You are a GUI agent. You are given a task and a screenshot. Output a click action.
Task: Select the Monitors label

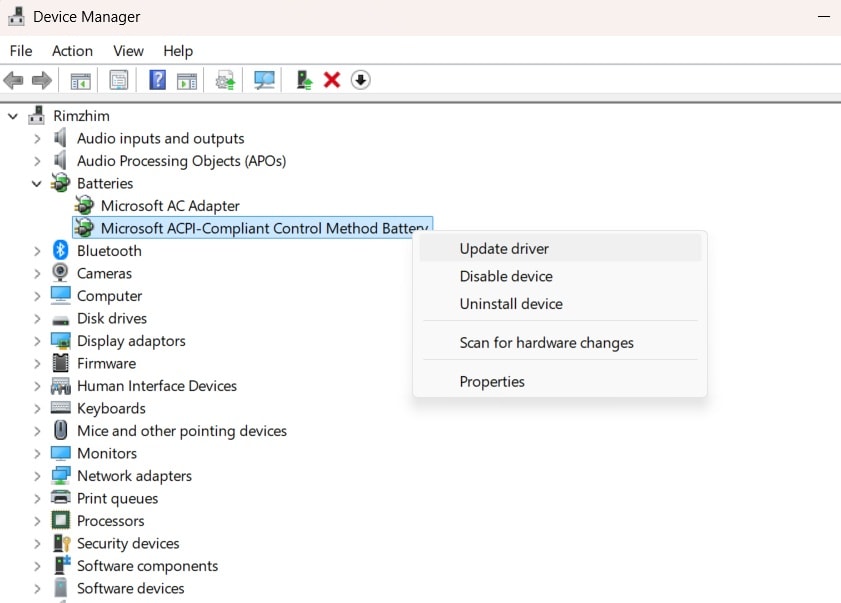(x=107, y=453)
